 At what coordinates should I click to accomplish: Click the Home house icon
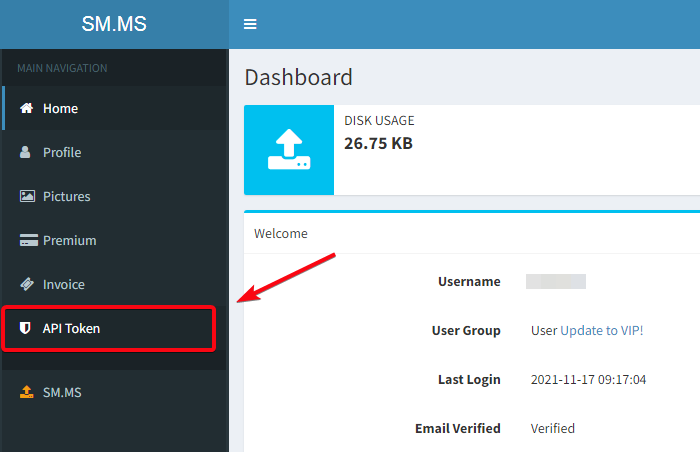pos(26,108)
